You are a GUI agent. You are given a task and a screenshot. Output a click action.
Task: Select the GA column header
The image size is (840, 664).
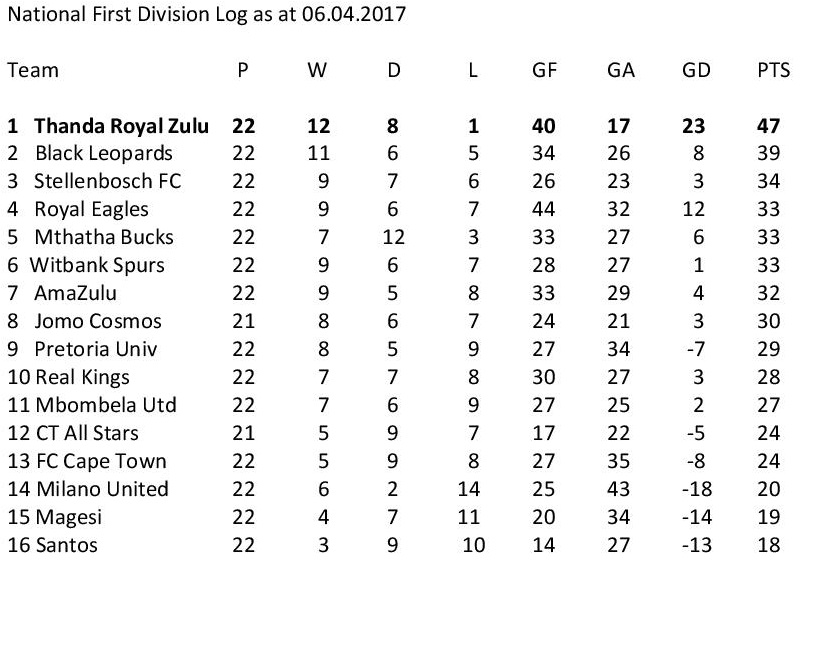pyautogui.click(x=620, y=70)
